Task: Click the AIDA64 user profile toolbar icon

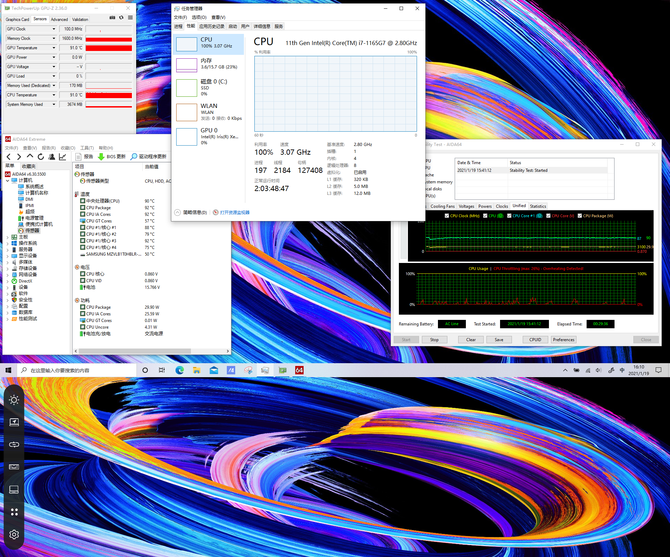Action: point(52,157)
